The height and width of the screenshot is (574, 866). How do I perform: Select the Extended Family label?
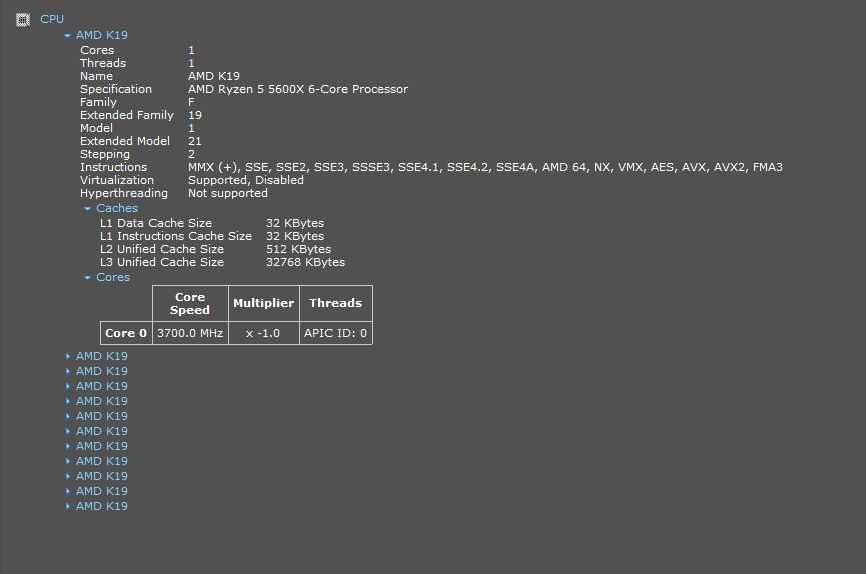coord(127,115)
